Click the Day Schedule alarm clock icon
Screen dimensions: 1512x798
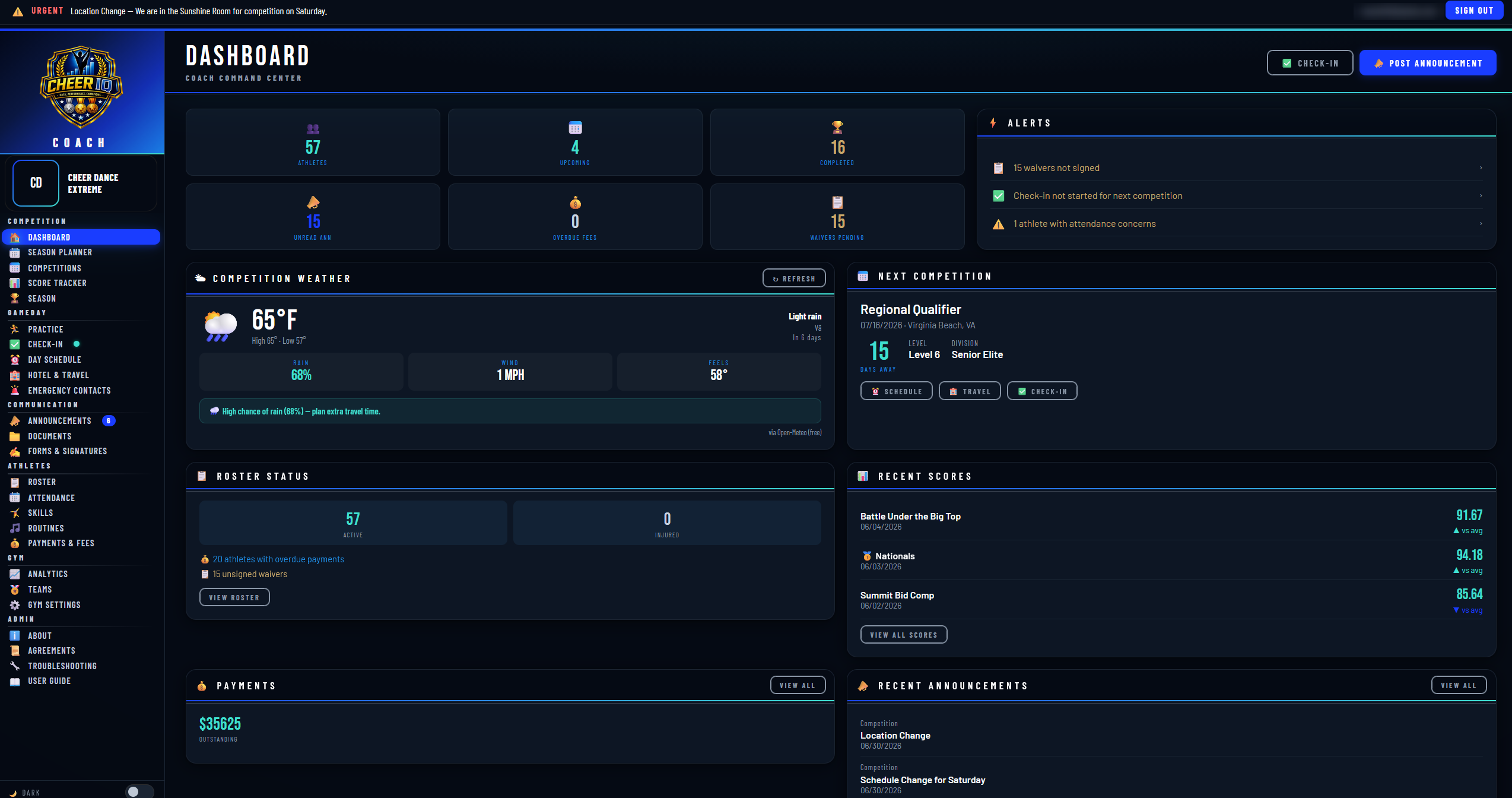(x=15, y=360)
